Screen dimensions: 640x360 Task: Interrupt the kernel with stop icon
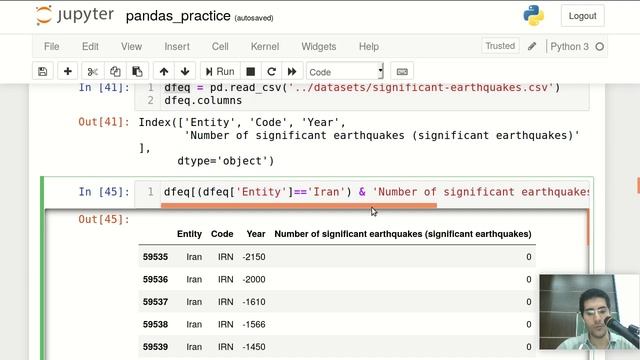coord(251,72)
